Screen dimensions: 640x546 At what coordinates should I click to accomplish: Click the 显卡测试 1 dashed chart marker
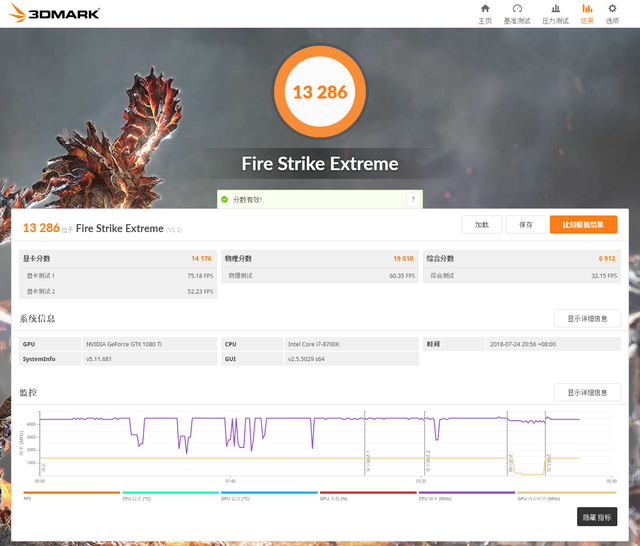[x=365, y=443]
